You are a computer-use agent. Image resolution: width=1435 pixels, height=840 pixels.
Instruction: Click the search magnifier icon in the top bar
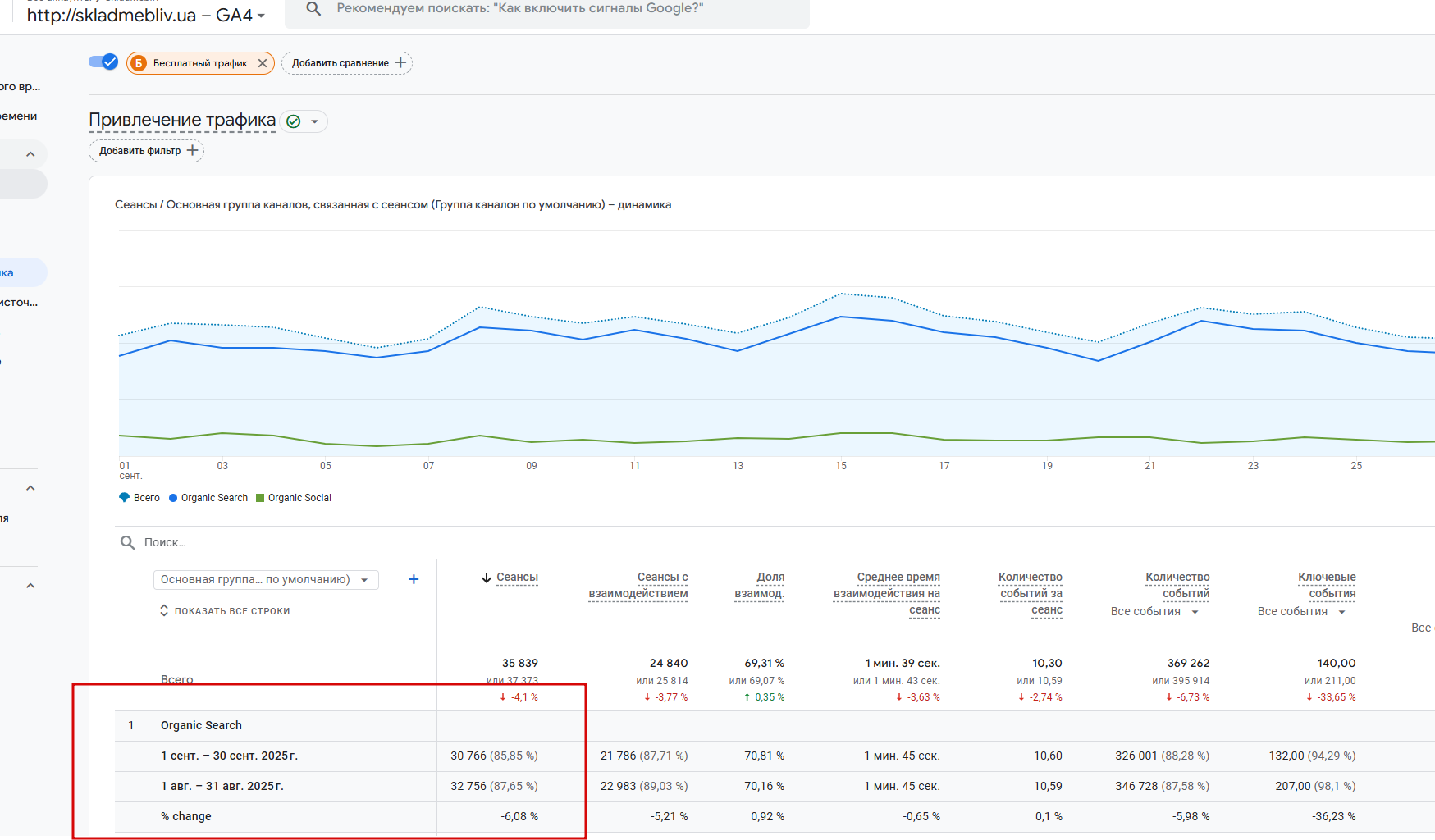tap(313, 9)
